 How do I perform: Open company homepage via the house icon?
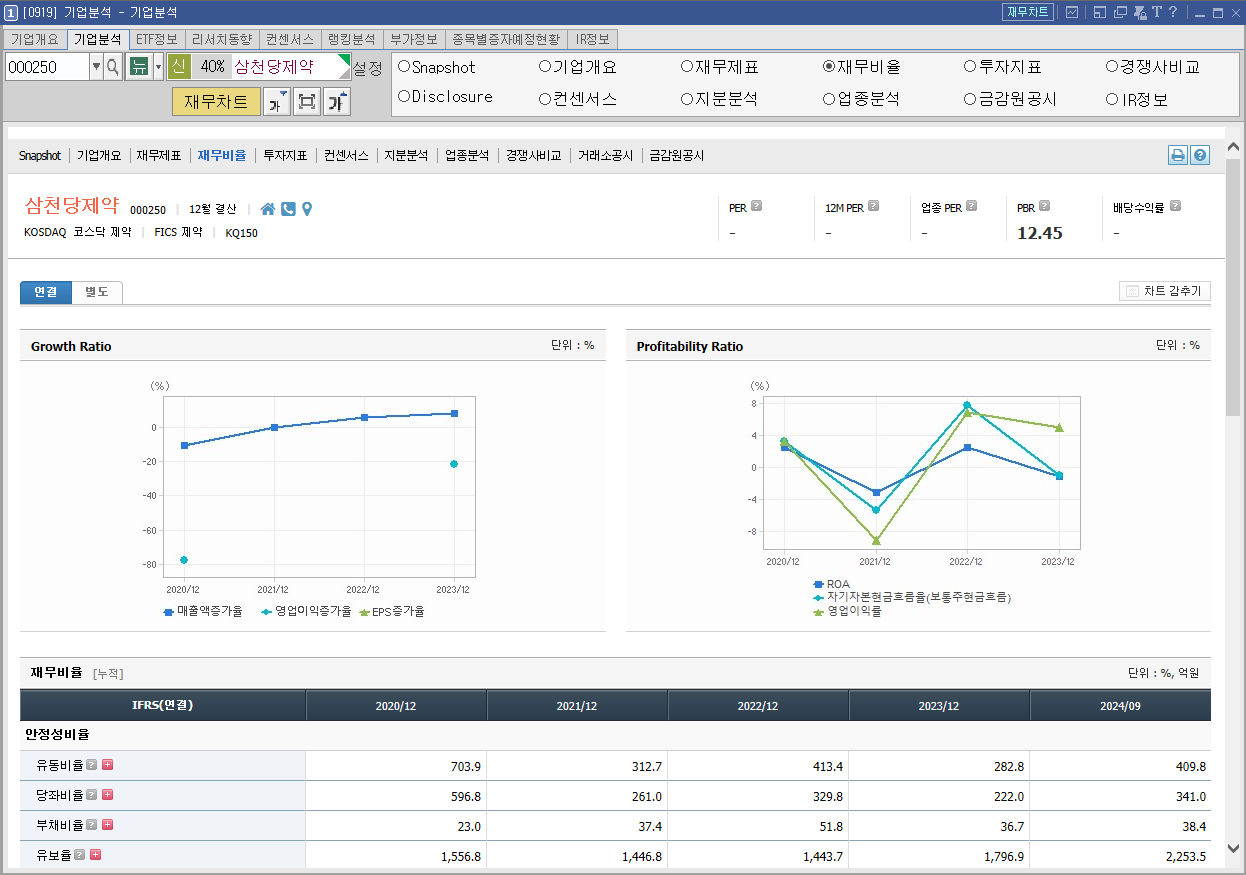(x=268, y=209)
